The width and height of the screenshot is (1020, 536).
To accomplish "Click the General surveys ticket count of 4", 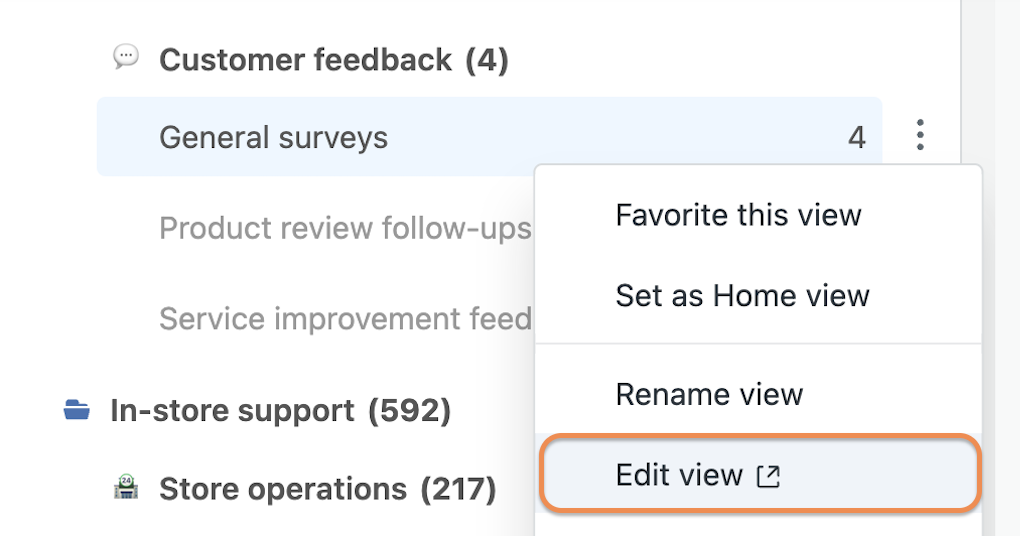I will coord(857,137).
